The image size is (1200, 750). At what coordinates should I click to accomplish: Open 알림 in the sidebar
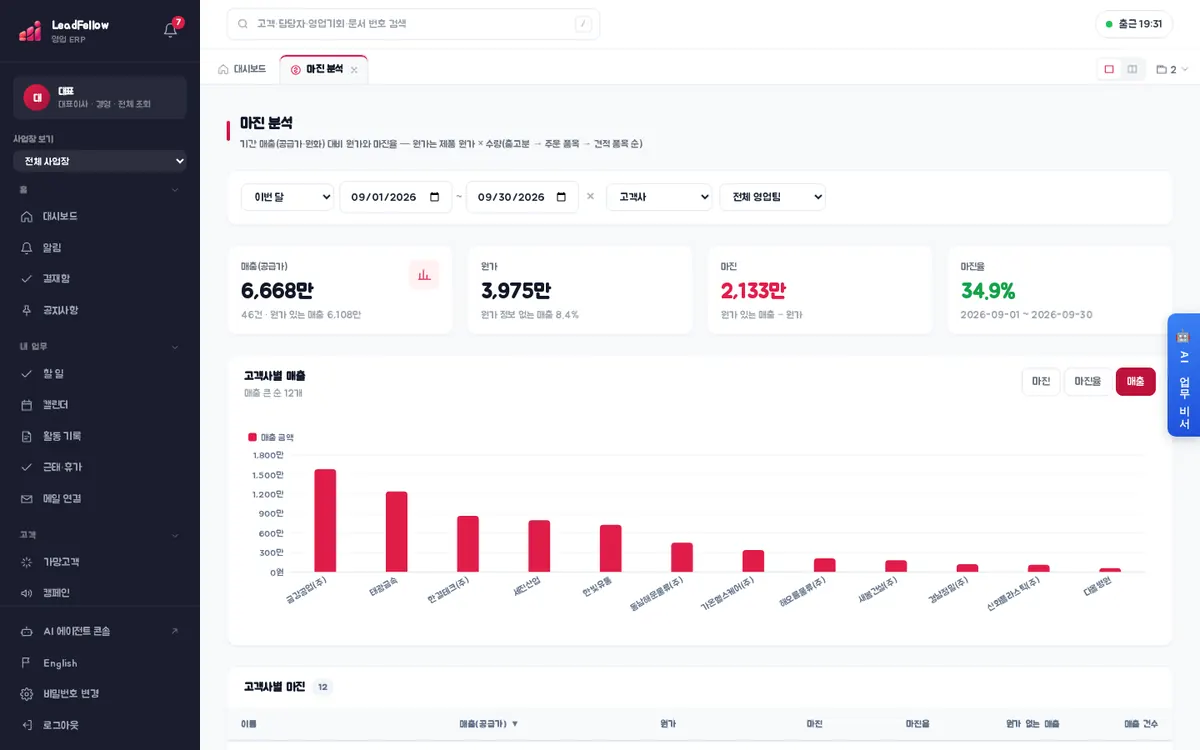point(100,248)
